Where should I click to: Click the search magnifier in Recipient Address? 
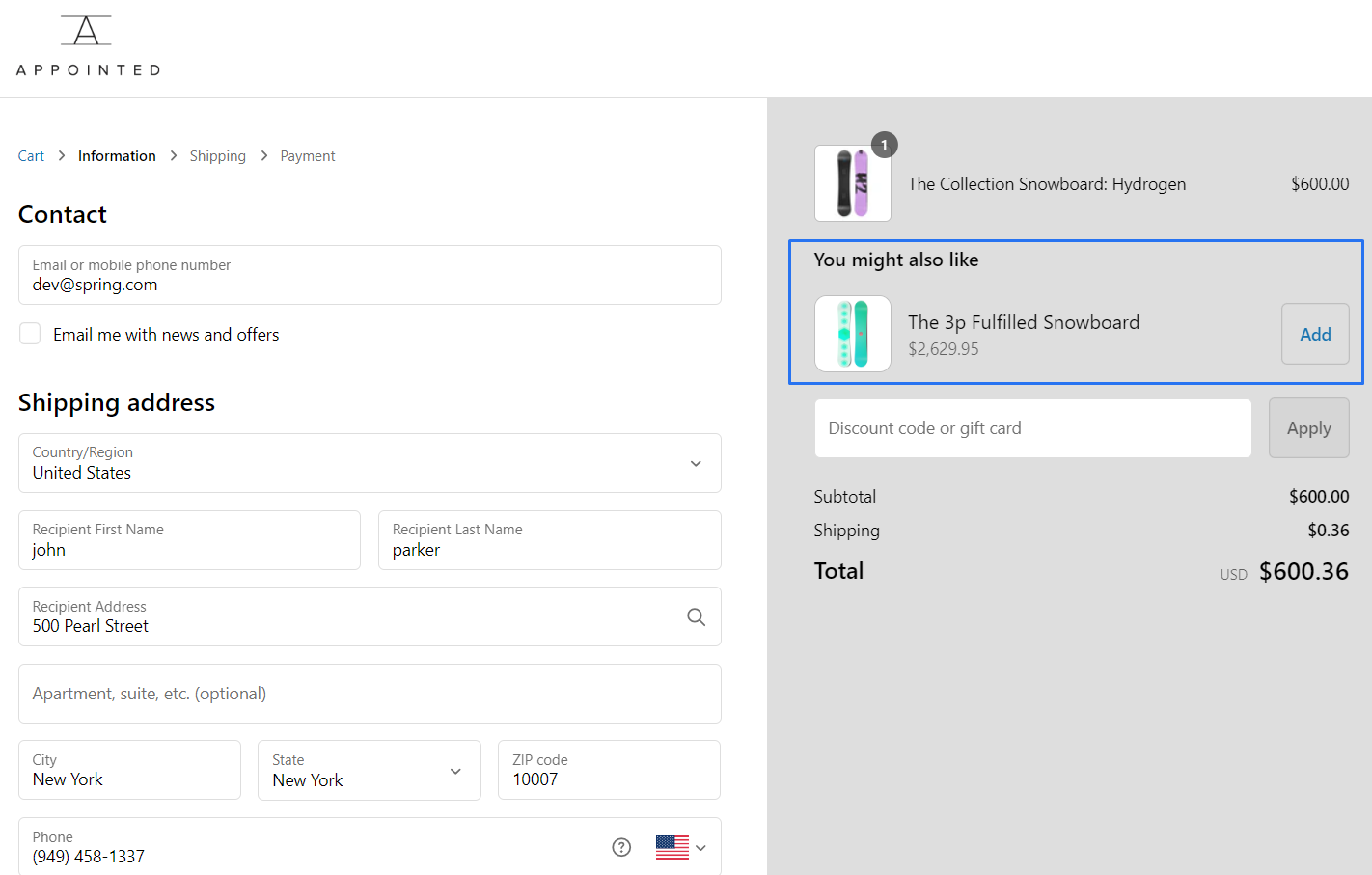click(x=696, y=616)
